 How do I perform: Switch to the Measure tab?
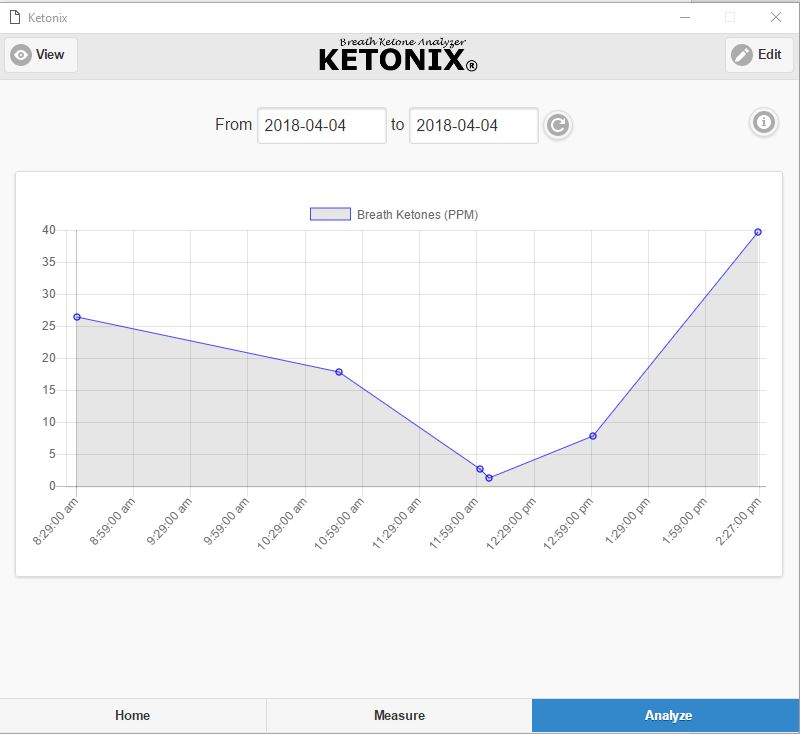[x=399, y=716]
